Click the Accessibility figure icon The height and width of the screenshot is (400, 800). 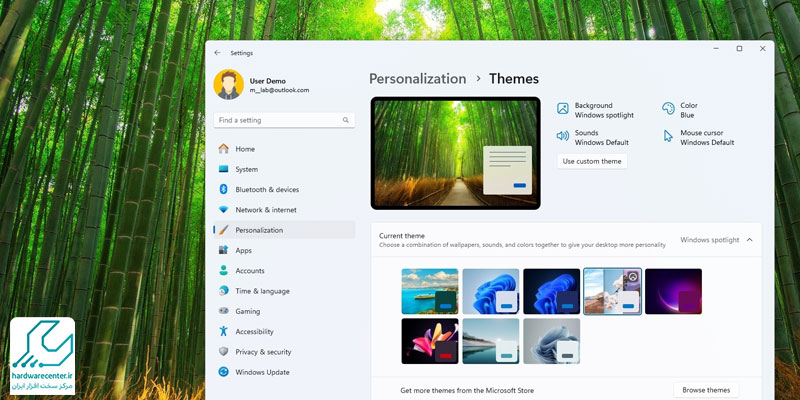[x=223, y=331]
